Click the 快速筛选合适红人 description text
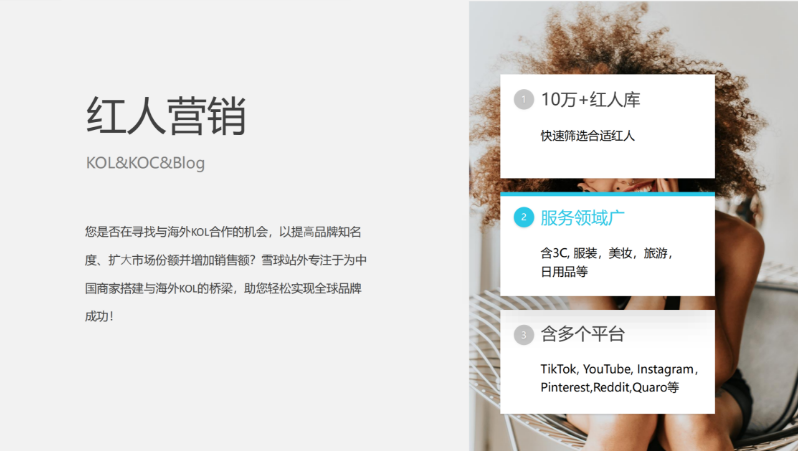Screen dimensions: 798x451 588,136
